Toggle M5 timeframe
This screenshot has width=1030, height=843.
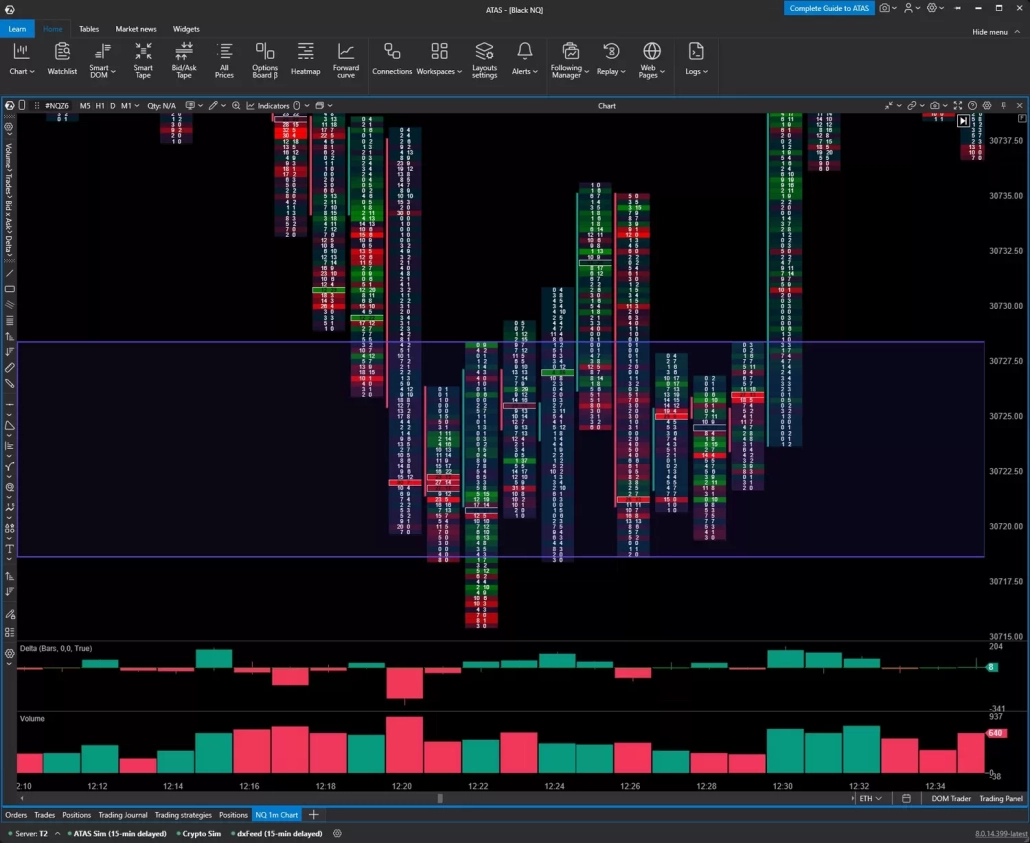tap(85, 105)
